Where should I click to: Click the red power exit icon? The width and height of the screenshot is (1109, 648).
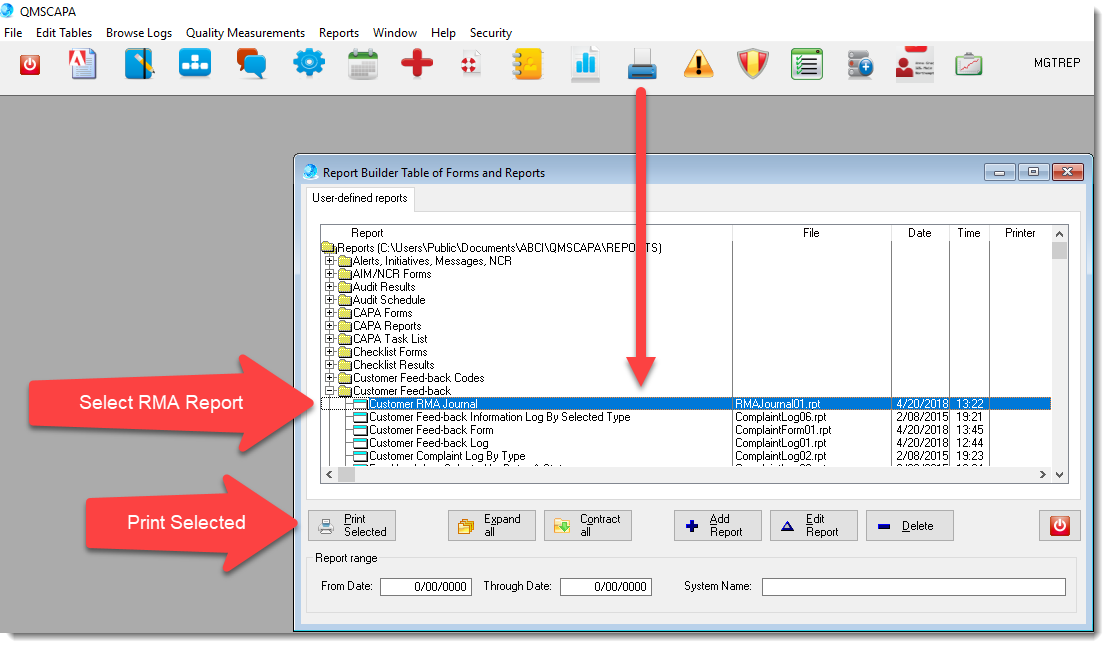29,63
